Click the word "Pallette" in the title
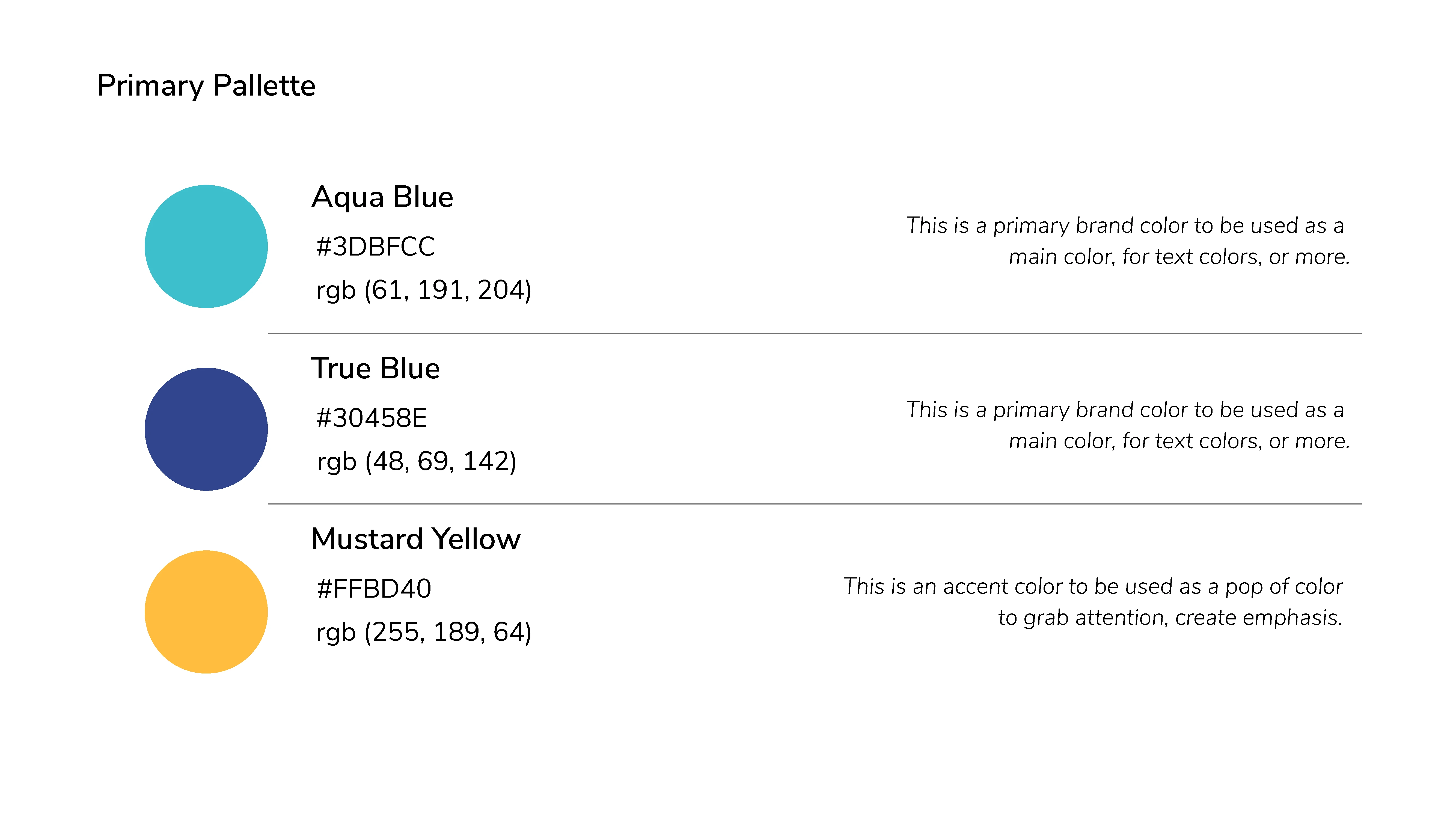Image resolution: width=1456 pixels, height=819 pixels. (264, 86)
